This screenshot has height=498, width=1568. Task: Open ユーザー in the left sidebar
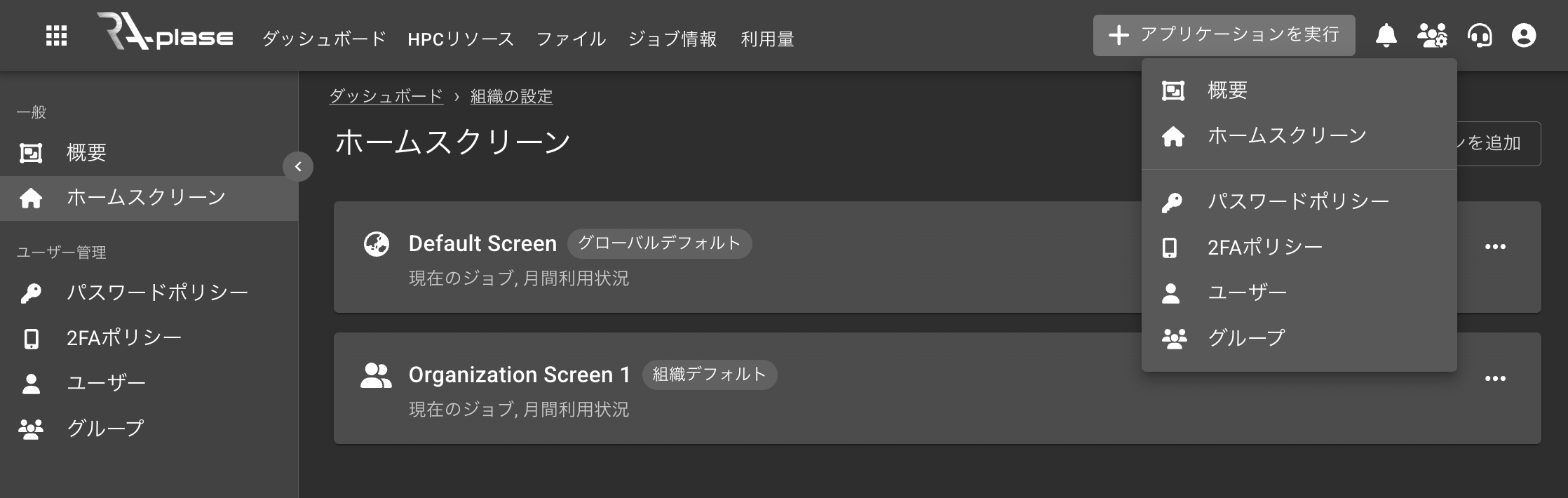coord(106,383)
